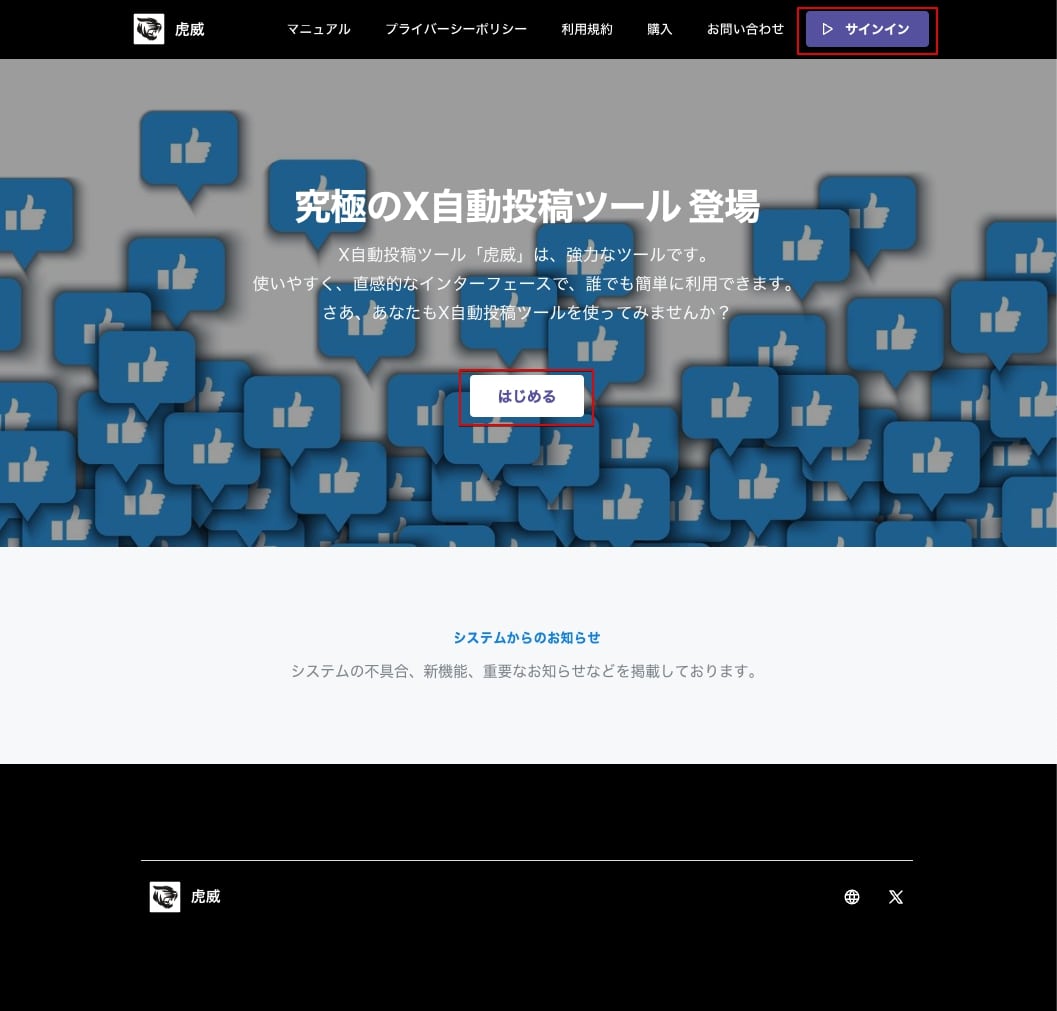The width and height of the screenshot is (1057, 1011).
Task: Click the line 使いやすく、直感的なインターフェースで
Action: point(525,284)
